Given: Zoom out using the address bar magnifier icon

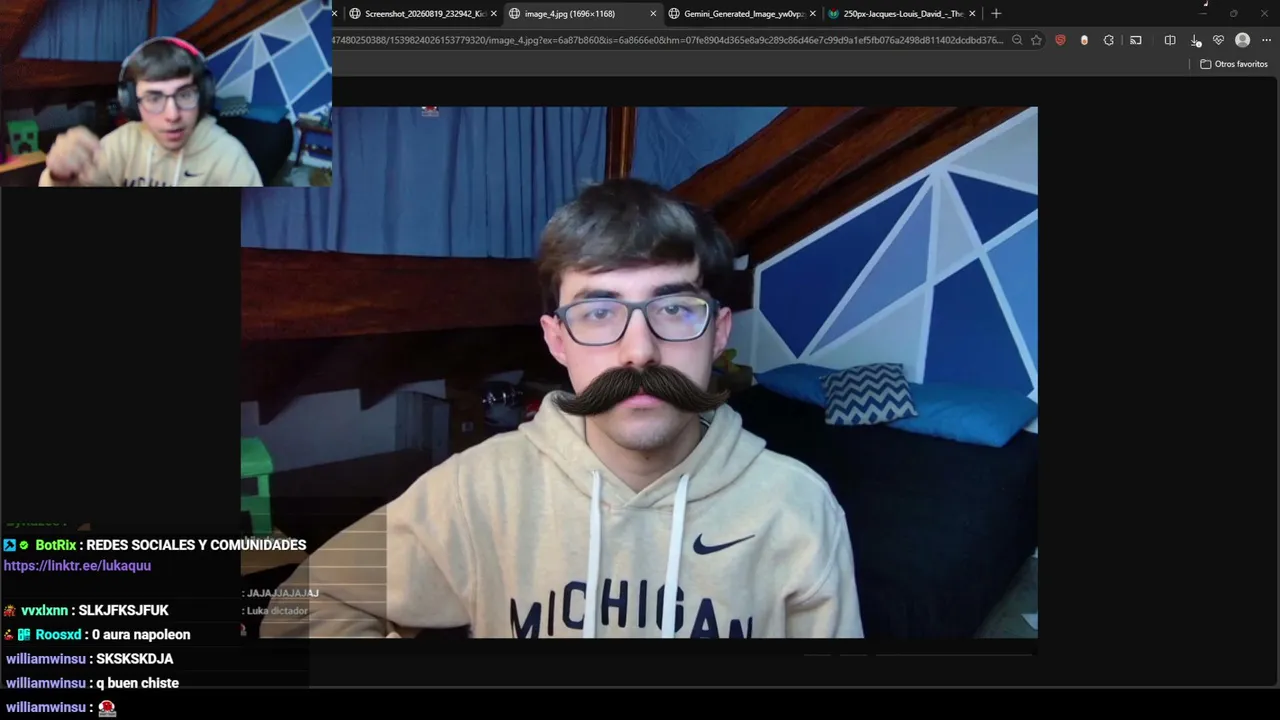Looking at the screenshot, I should [1017, 40].
